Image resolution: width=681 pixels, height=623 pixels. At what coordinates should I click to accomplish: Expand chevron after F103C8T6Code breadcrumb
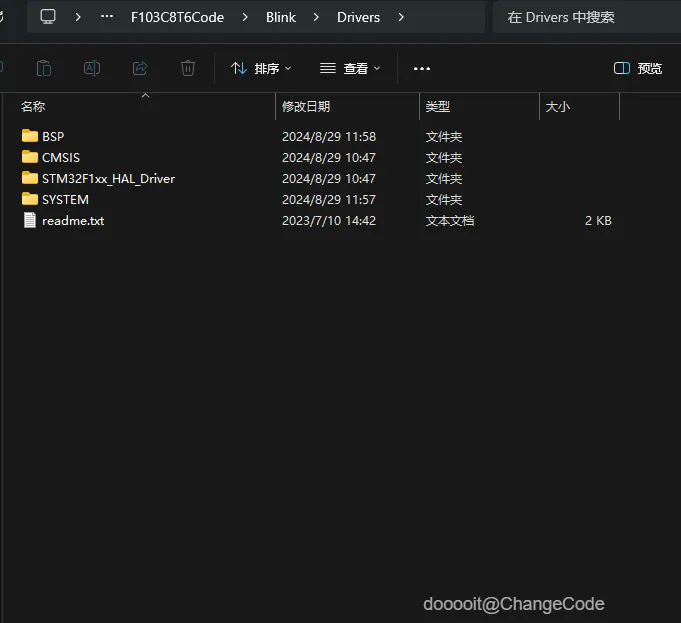(x=245, y=17)
